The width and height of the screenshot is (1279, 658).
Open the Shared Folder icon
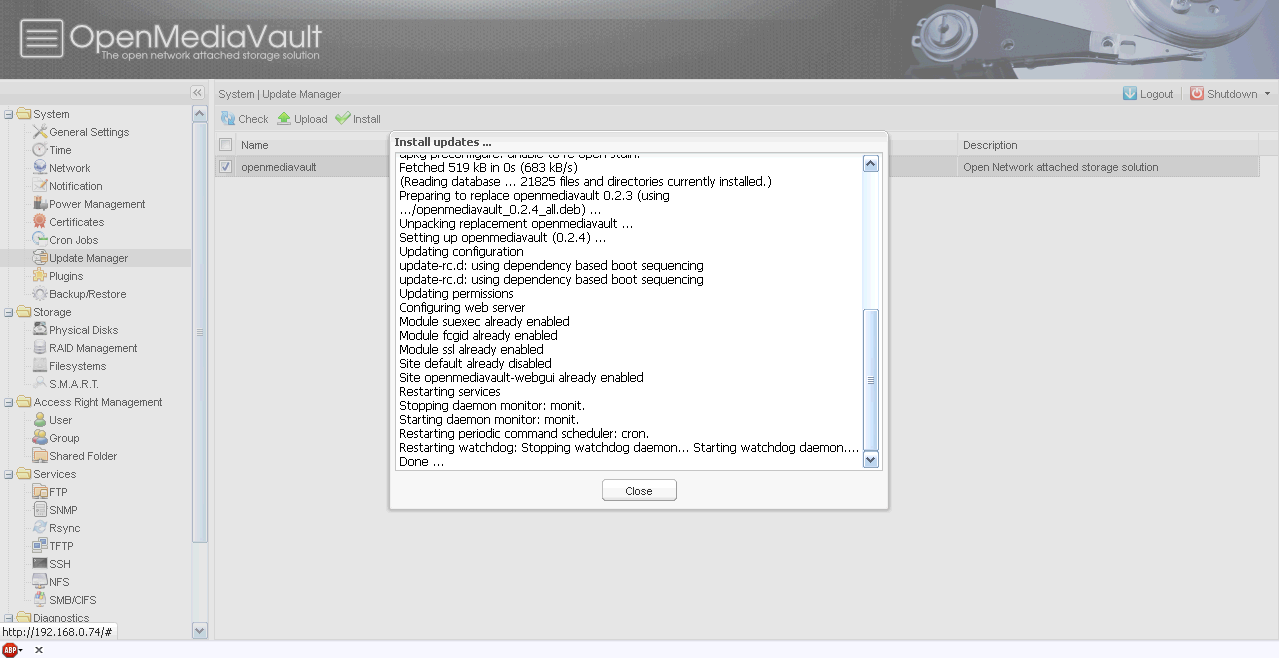tap(40, 456)
